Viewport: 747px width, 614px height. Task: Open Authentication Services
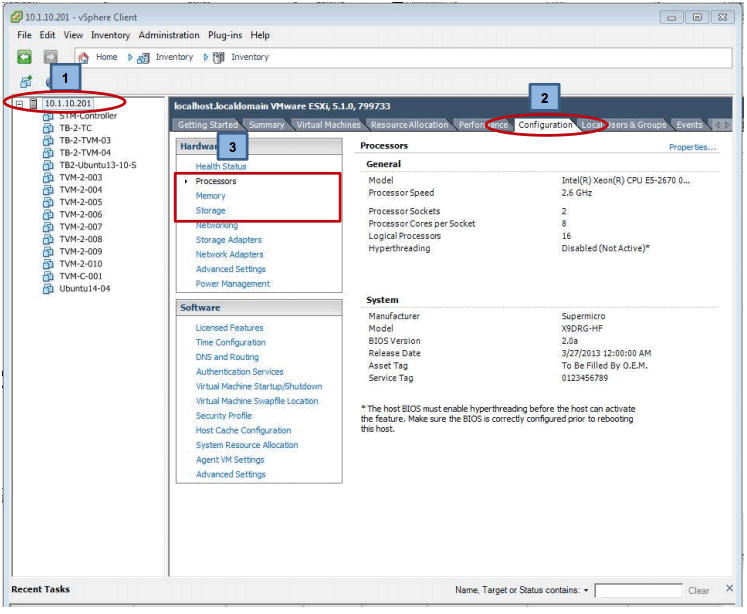tap(239, 372)
